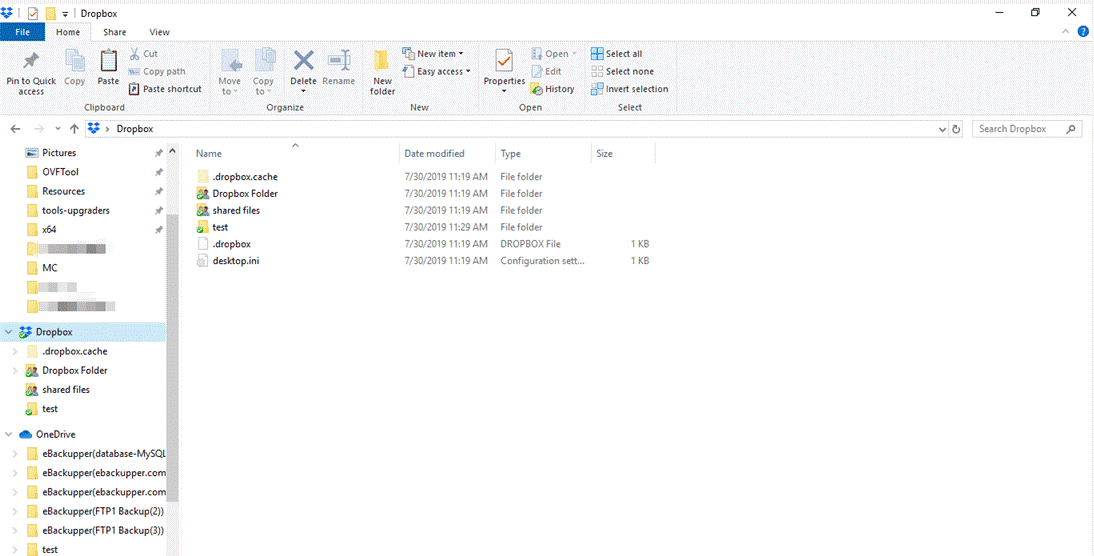
Task: Click Select all
Action: (x=616, y=54)
